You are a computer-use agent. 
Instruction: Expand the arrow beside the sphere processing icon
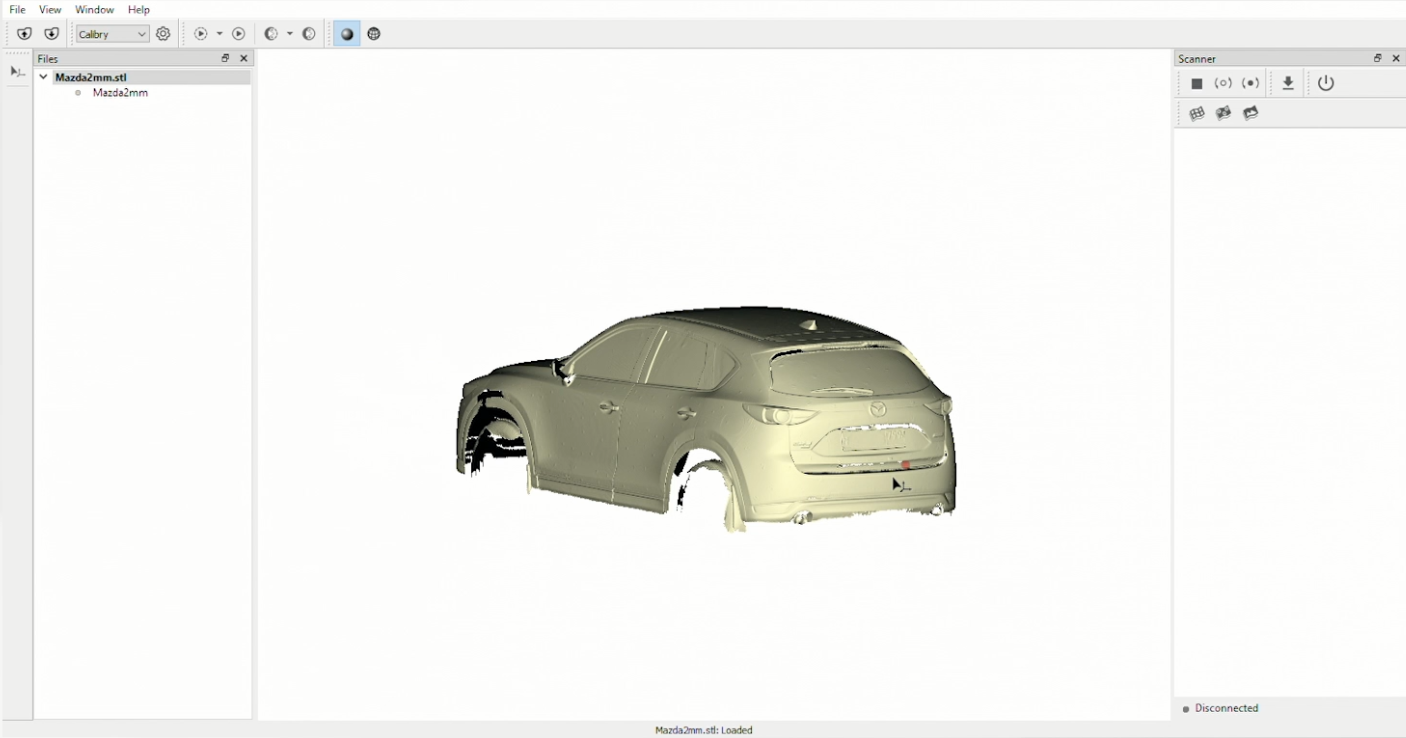tap(290, 34)
